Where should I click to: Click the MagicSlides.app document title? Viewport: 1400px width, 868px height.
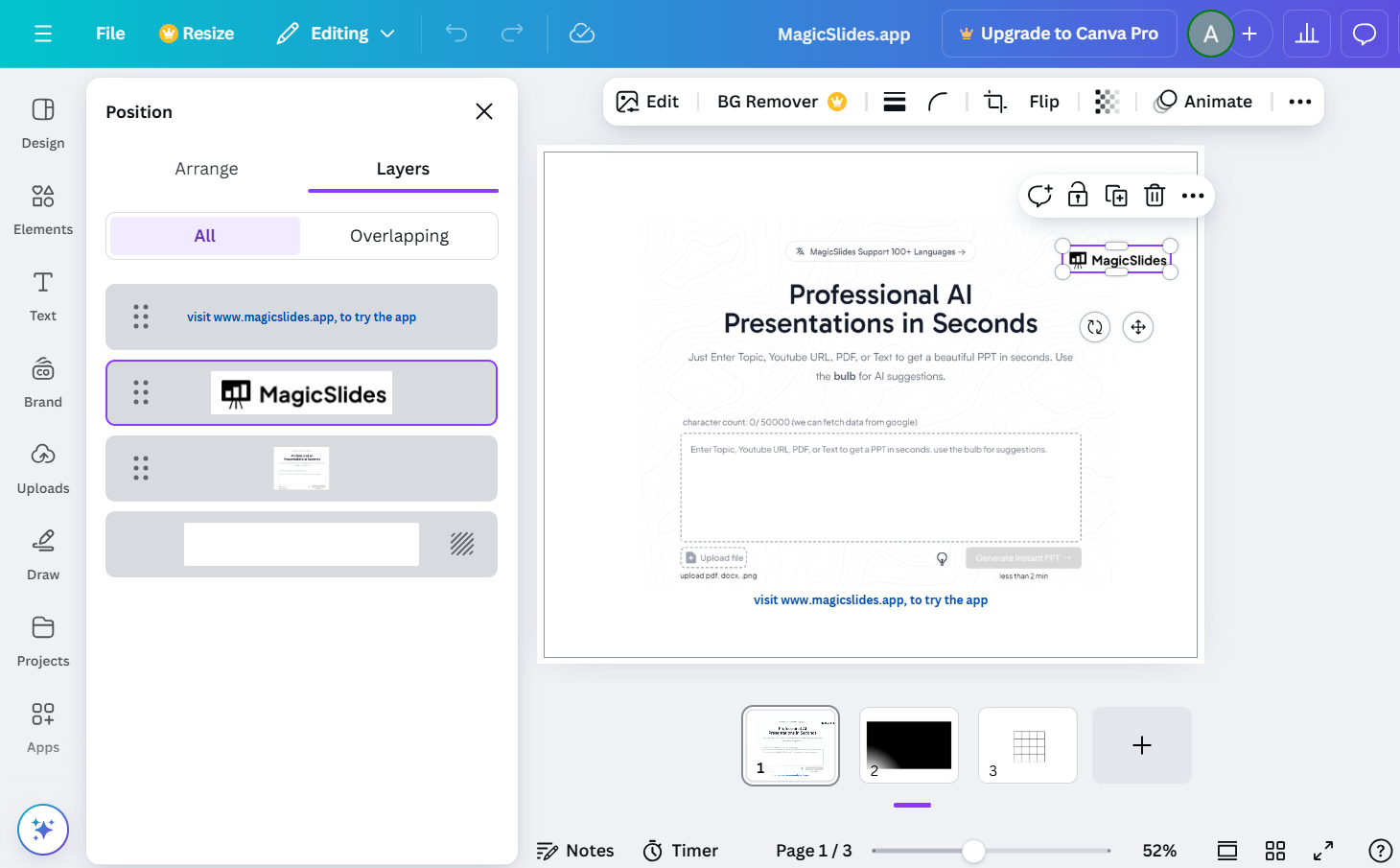click(844, 35)
